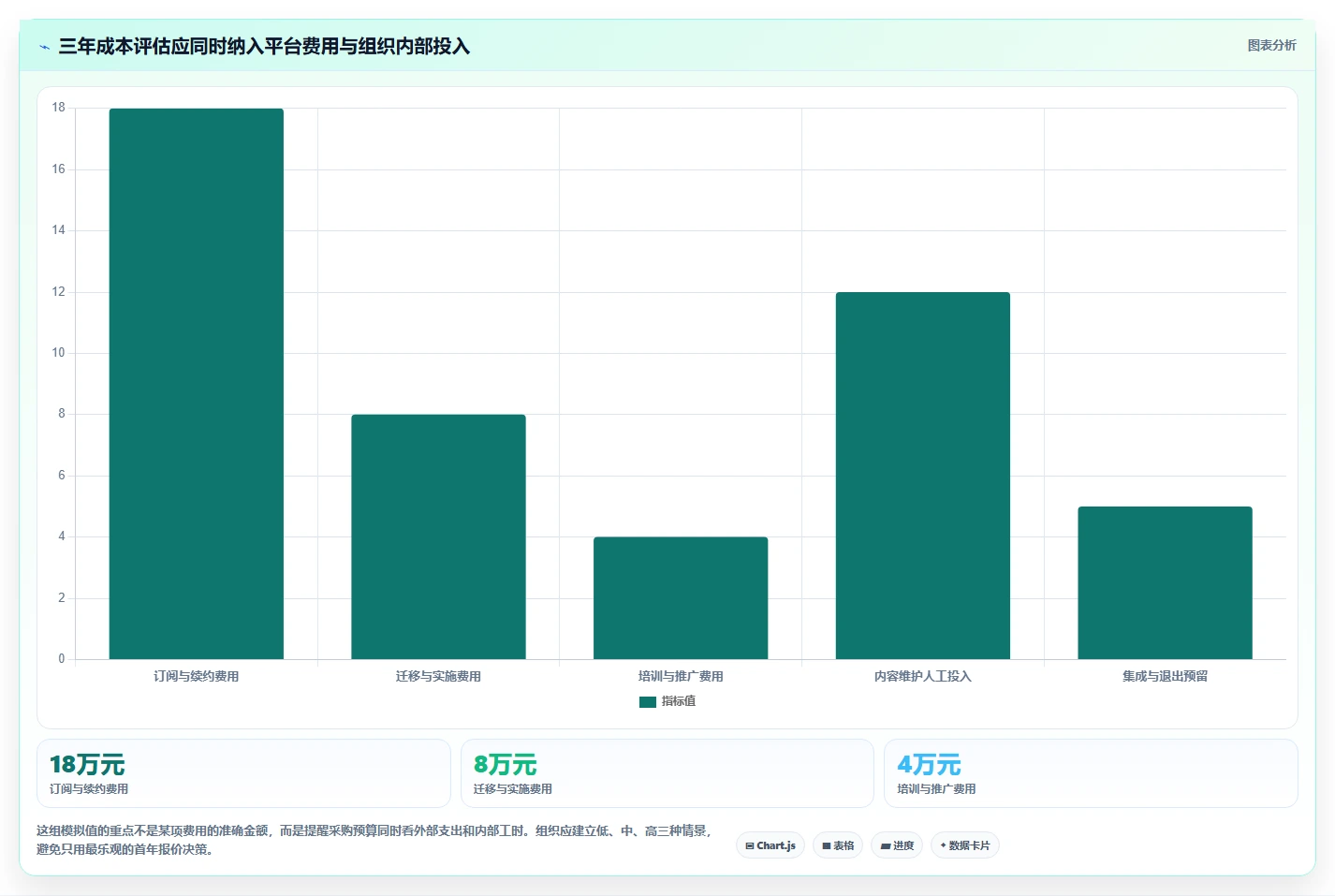Click the 指标值 legend label

[679, 701]
